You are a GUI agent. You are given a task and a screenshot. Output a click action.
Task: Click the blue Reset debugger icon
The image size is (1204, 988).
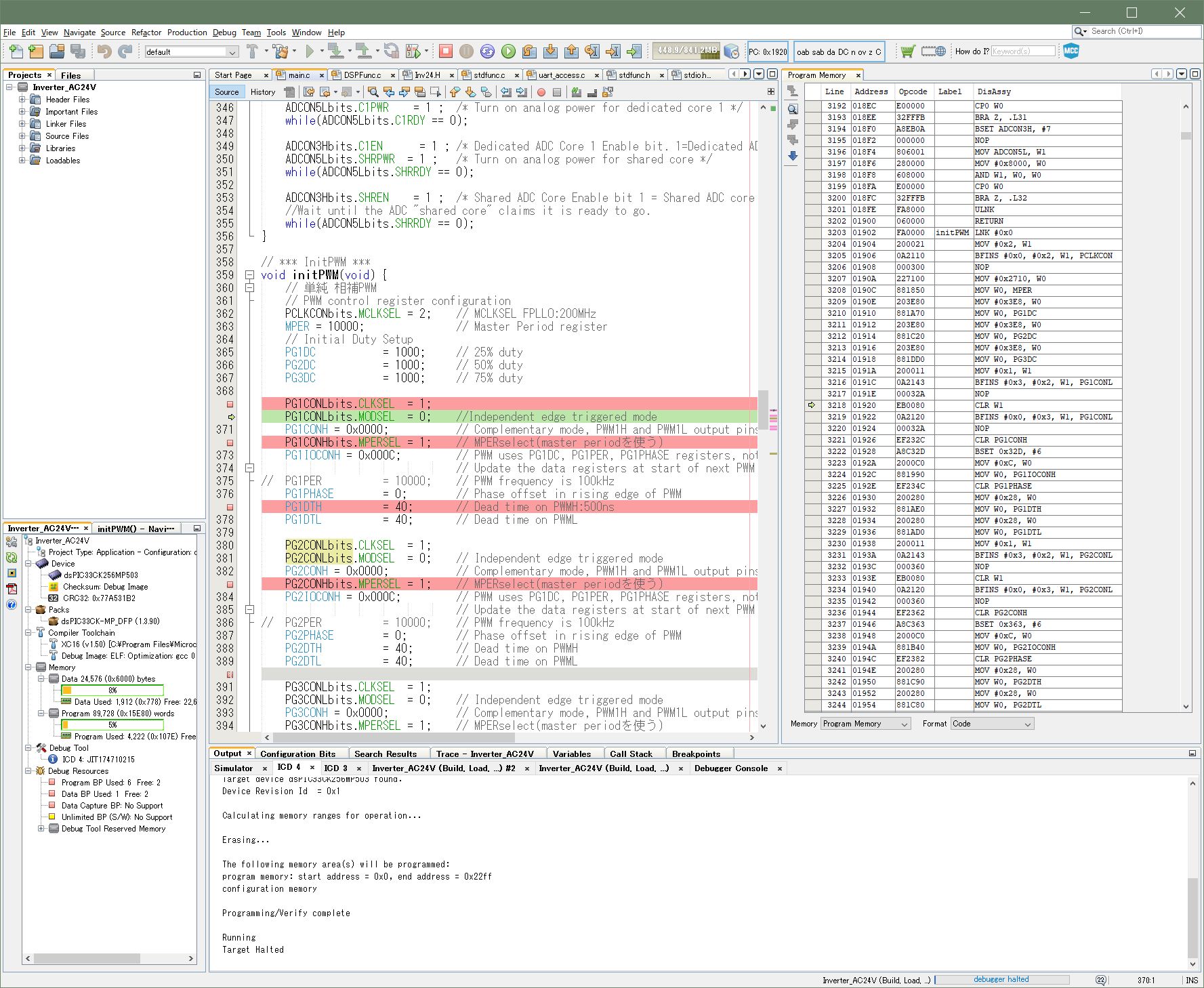[487, 52]
